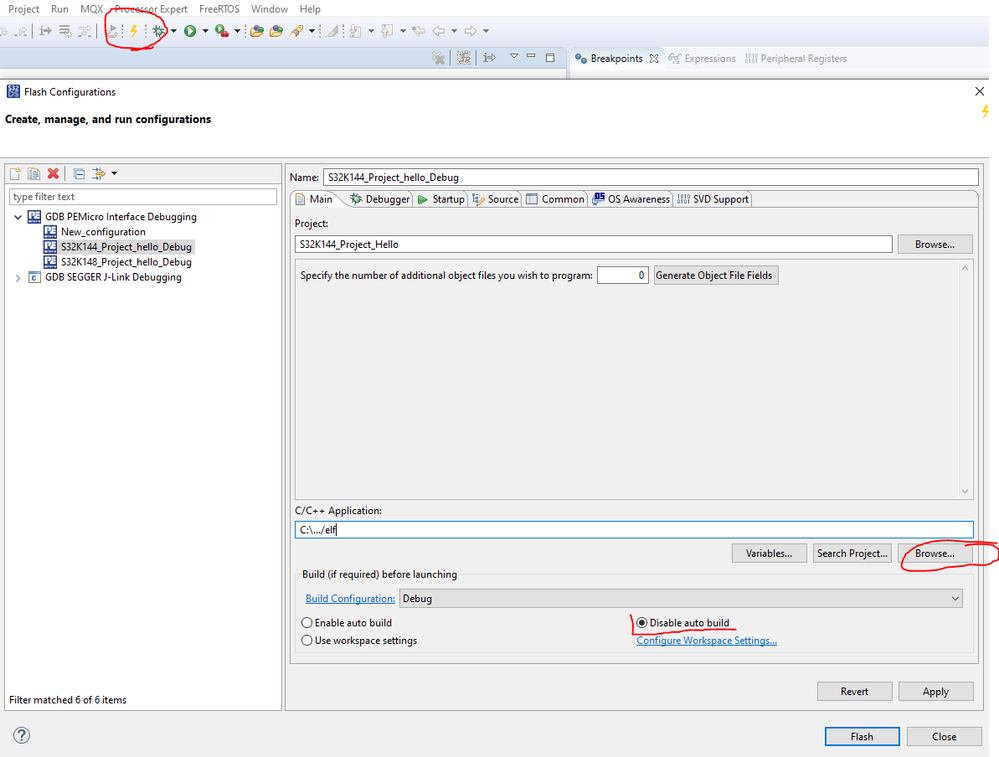Collapse GDB PEMicro Interface Debugging node
The width and height of the screenshot is (999, 757).
click(x=18, y=217)
